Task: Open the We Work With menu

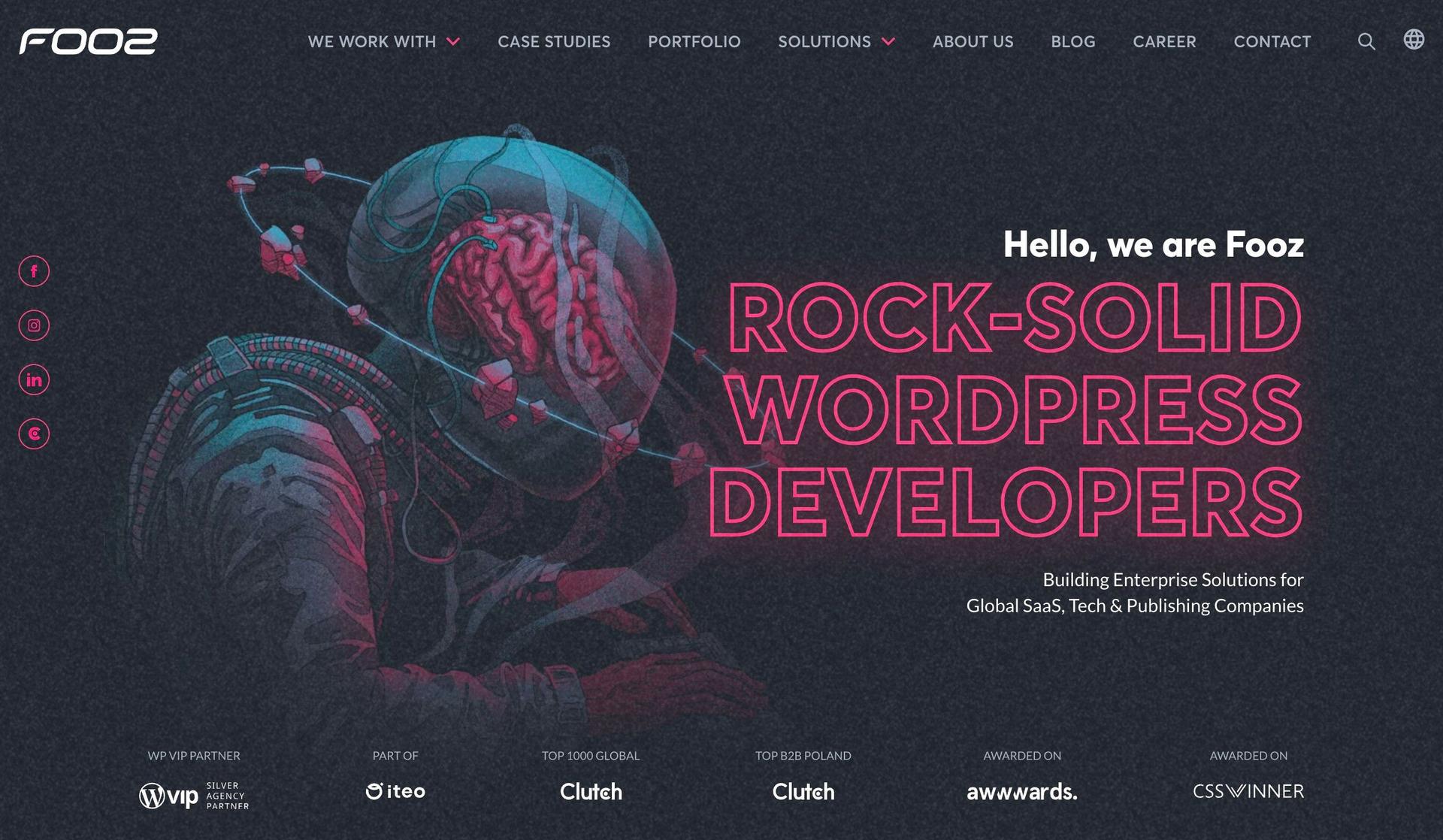Action: coord(372,42)
